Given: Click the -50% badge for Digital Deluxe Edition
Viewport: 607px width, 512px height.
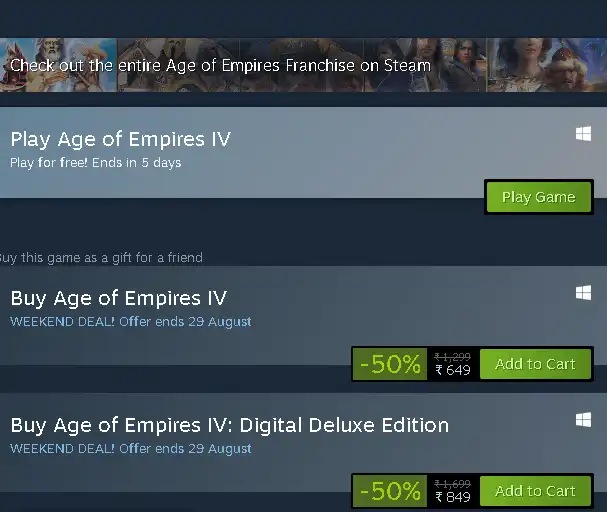Looking at the screenshot, I should coord(390,491).
